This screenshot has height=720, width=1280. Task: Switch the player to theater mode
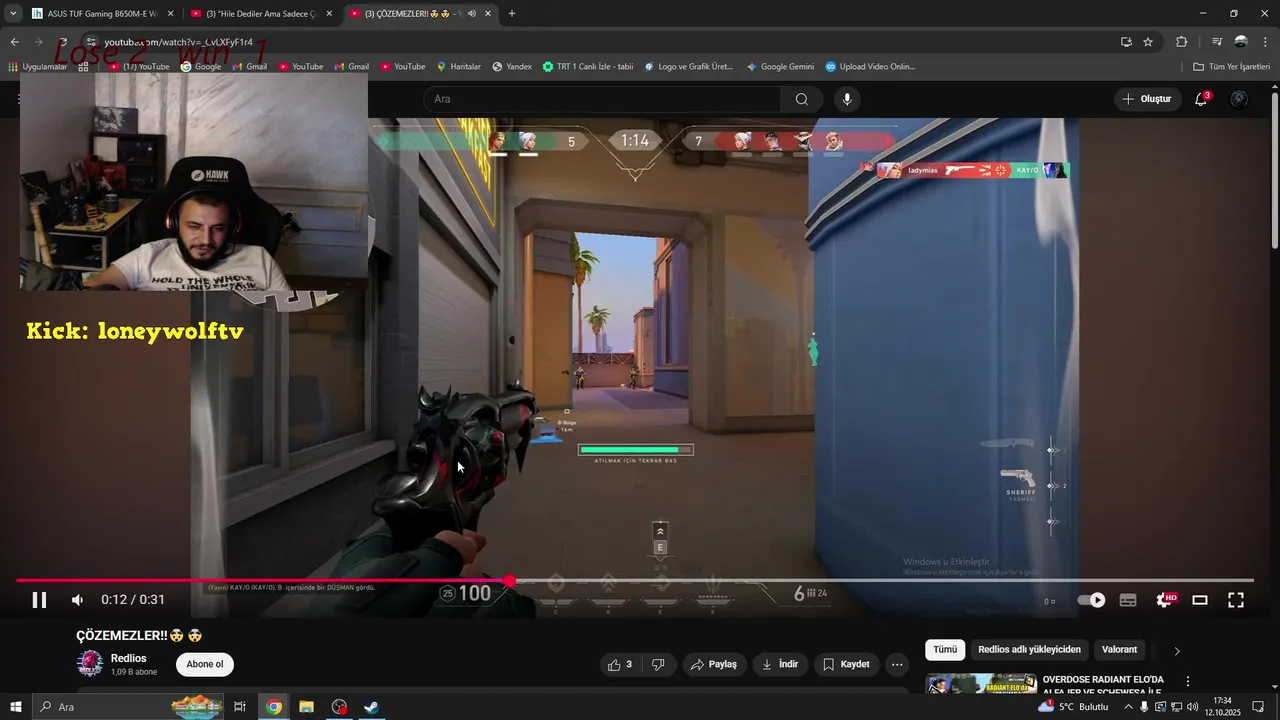coord(1200,600)
